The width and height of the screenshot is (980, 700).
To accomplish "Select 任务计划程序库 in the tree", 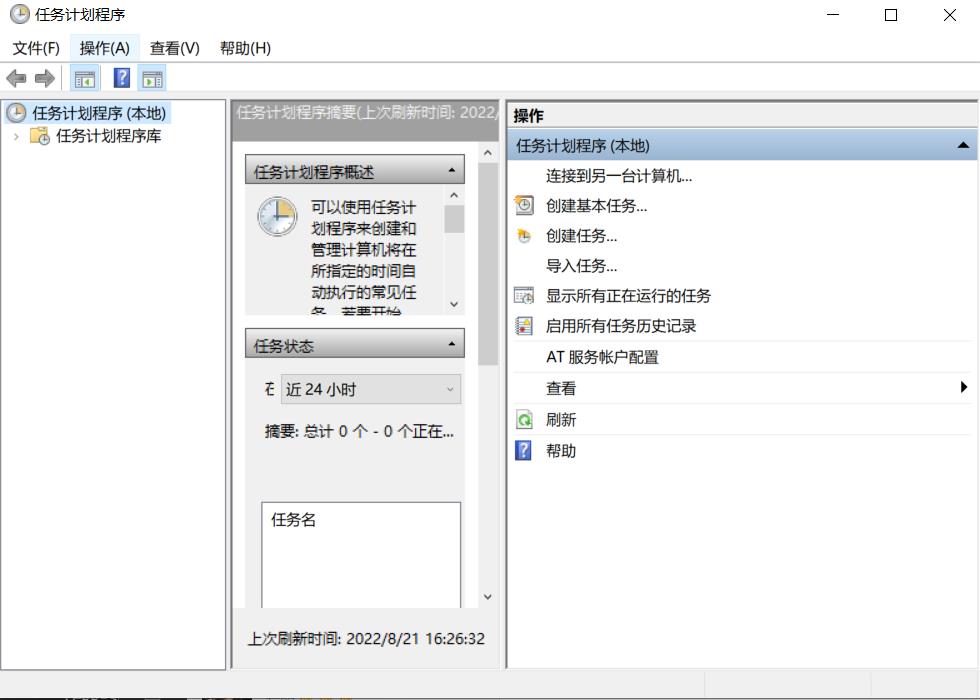I will coord(108,136).
